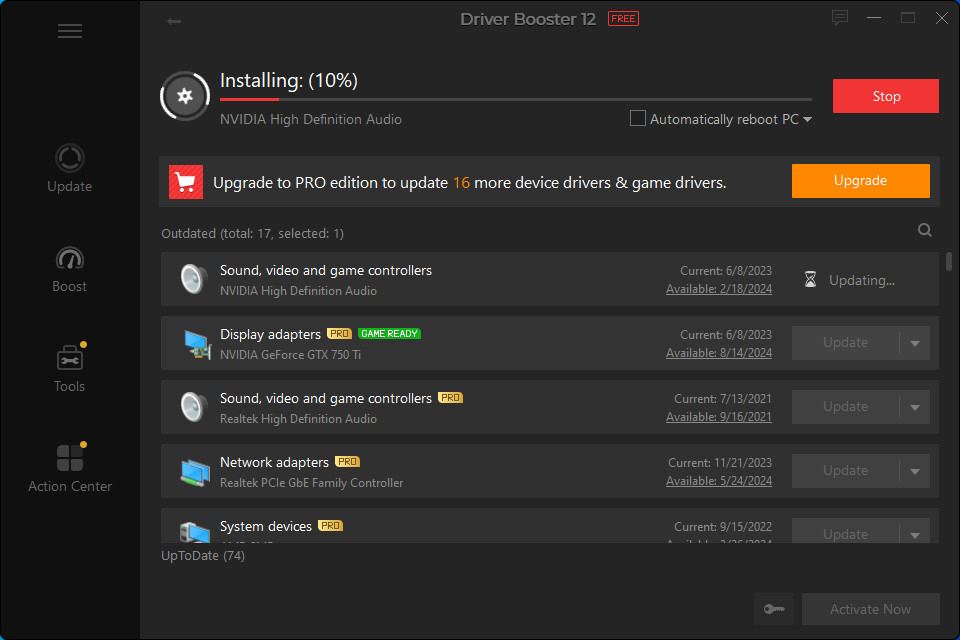Open the Tools section

point(69,367)
